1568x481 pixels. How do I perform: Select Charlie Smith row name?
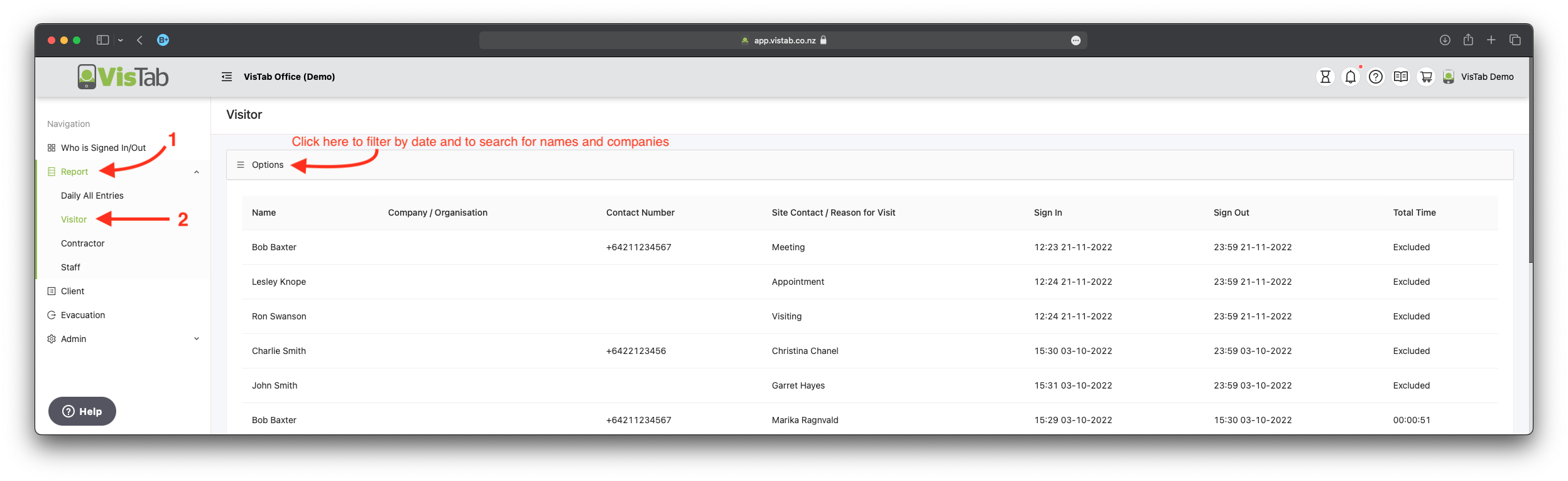tap(279, 351)
